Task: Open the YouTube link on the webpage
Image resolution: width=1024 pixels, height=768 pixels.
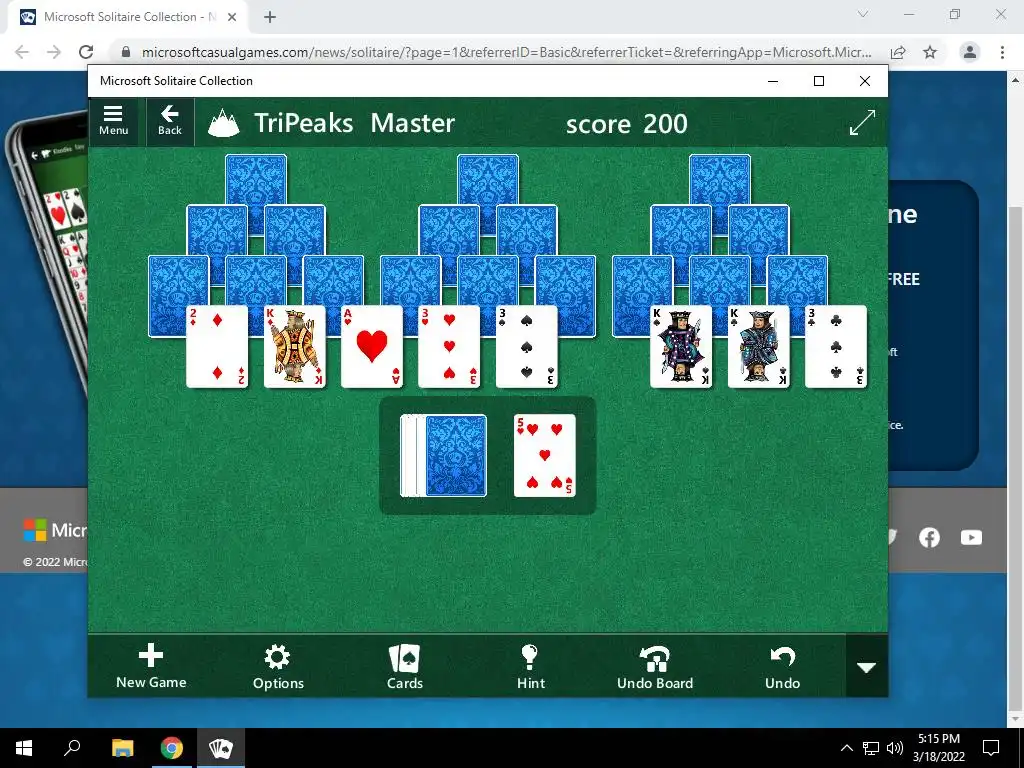Action: coord(971,537)
